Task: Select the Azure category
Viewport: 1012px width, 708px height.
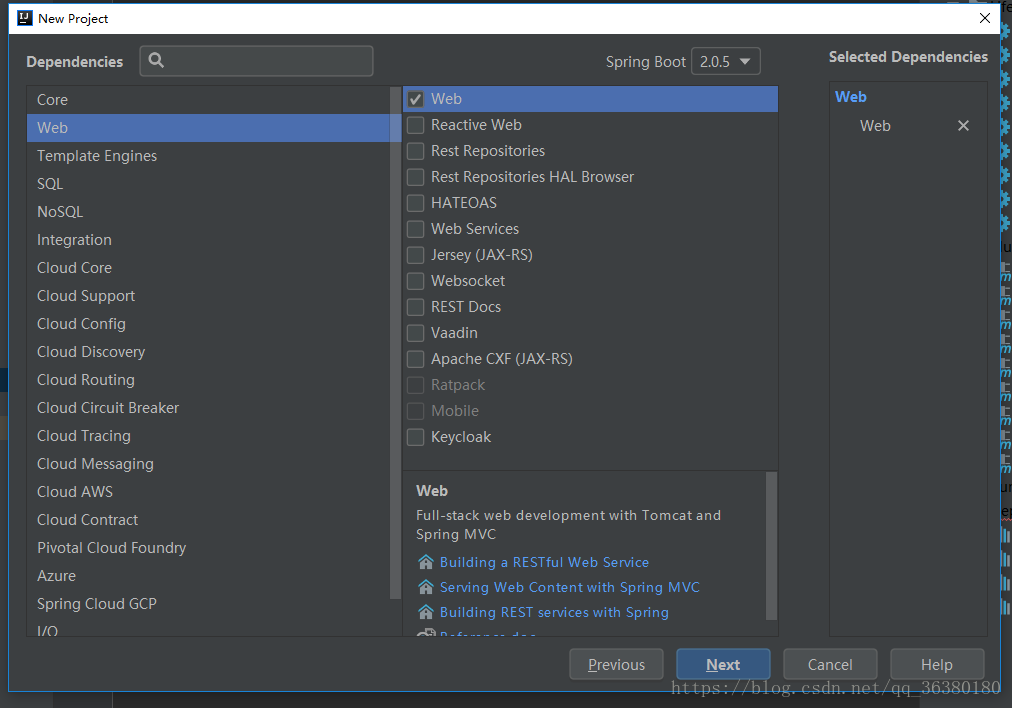Action: point(208,576)
